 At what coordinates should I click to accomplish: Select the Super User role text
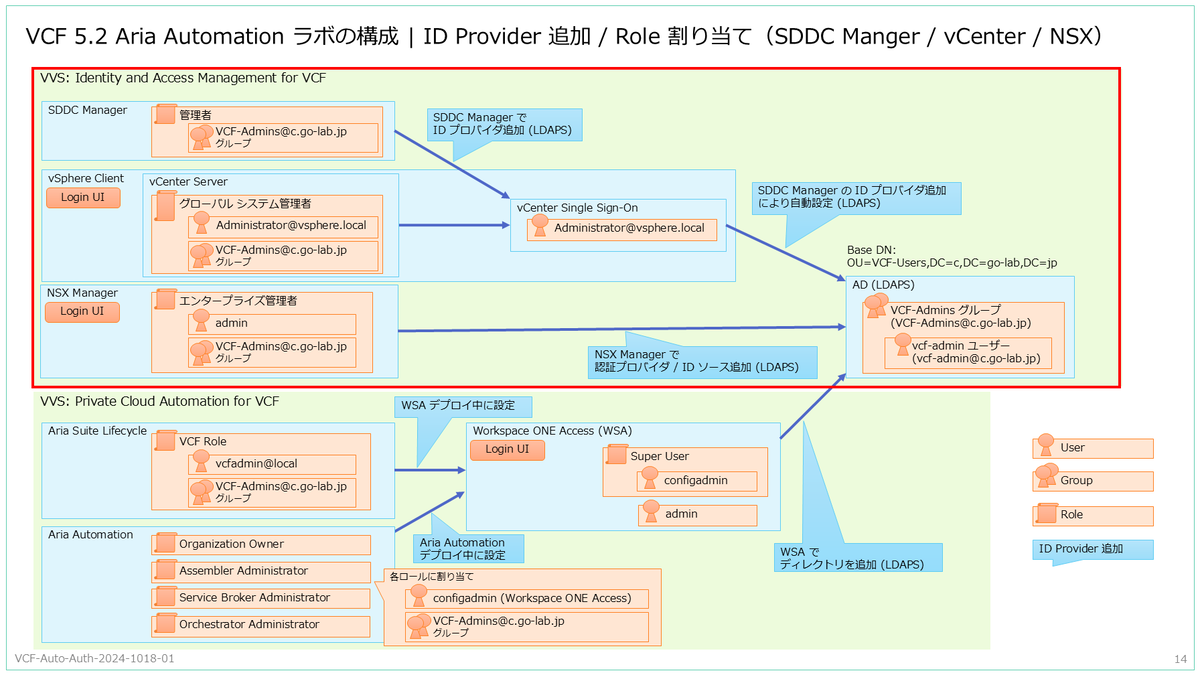coord(660,456)
